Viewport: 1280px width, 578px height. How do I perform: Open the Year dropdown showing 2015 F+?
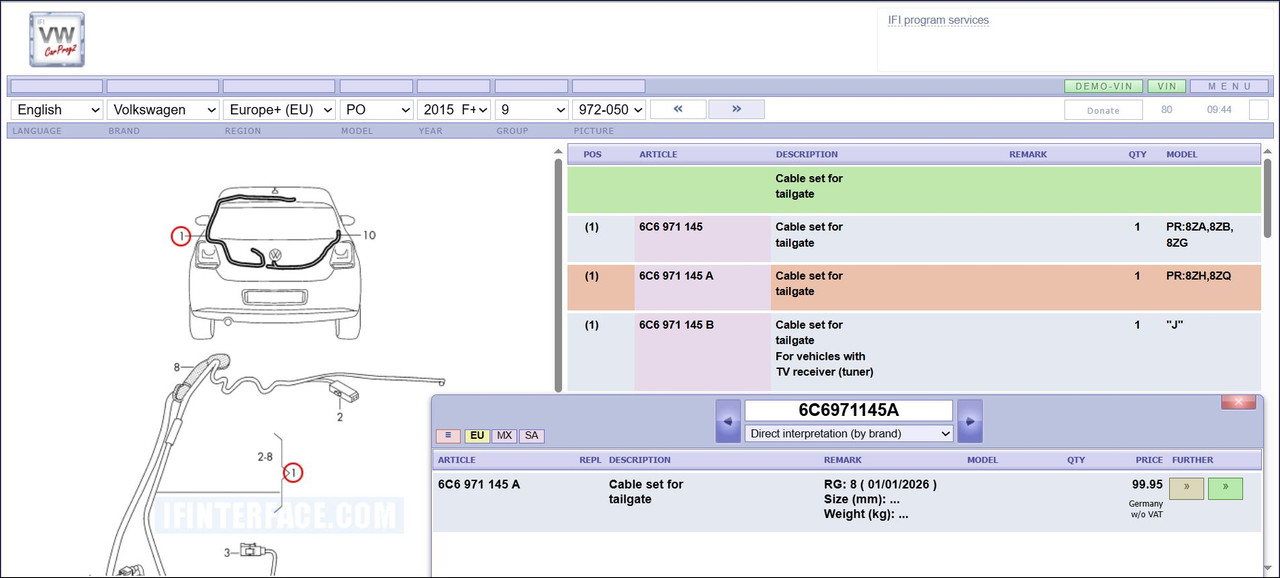coord(455,110)
